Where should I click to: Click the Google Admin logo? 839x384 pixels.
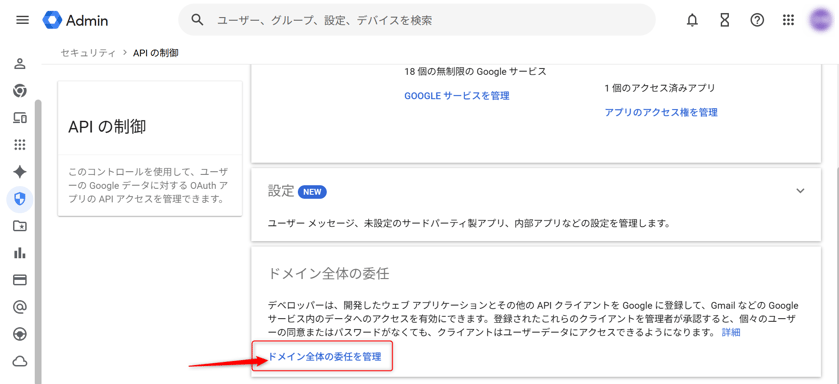click(75, 20)
